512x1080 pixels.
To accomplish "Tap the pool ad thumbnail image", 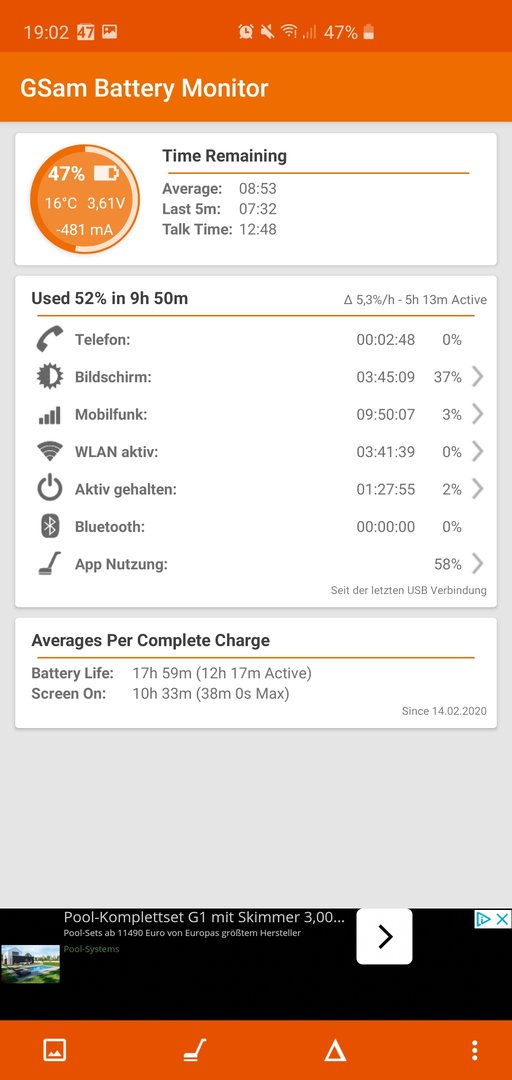I will coord(30,964).
